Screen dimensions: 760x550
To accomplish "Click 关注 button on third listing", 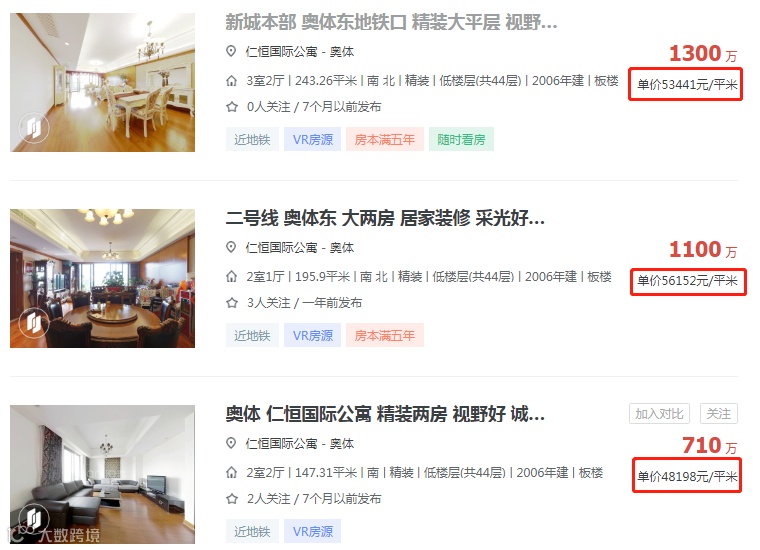I will point(718,413).
